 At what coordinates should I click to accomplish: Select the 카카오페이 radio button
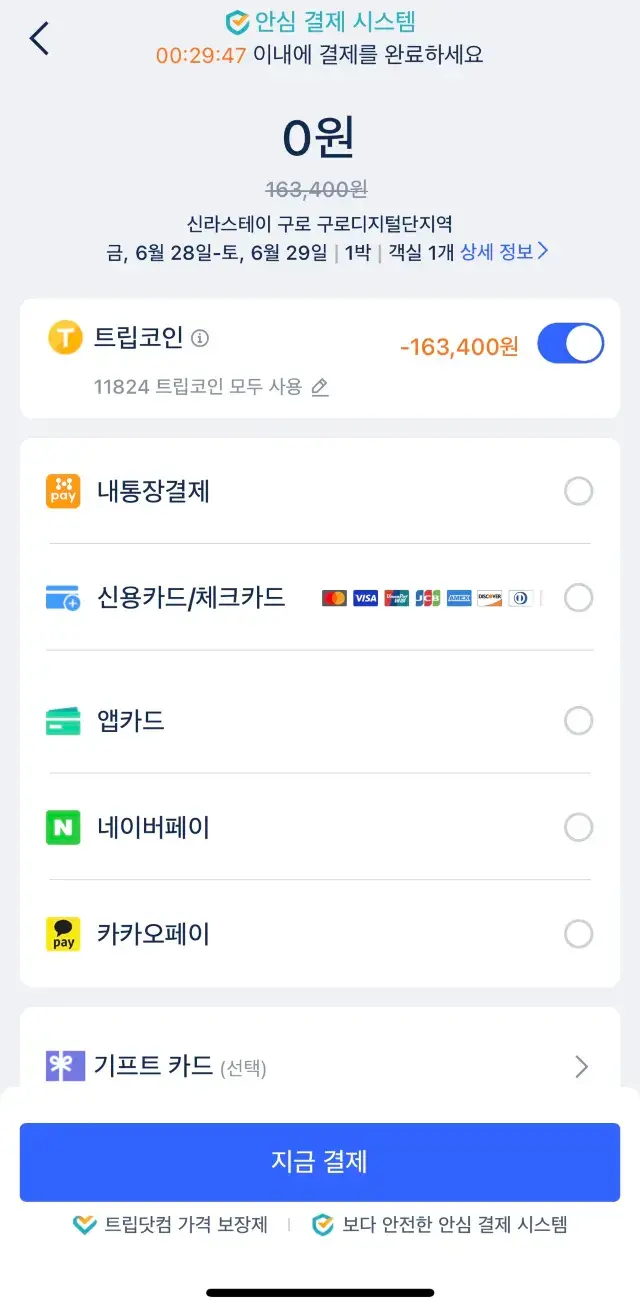click(578, 934)
